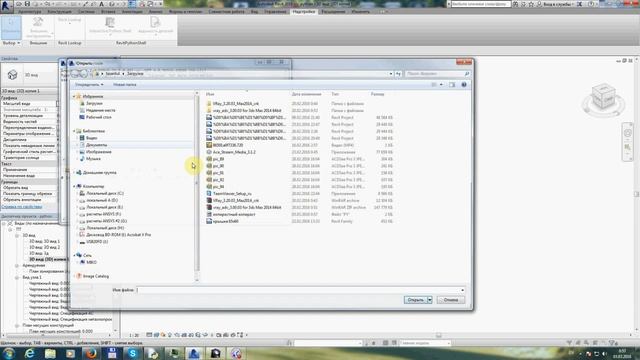
Task: Click the Отмена button
Action: click(451, 300)
